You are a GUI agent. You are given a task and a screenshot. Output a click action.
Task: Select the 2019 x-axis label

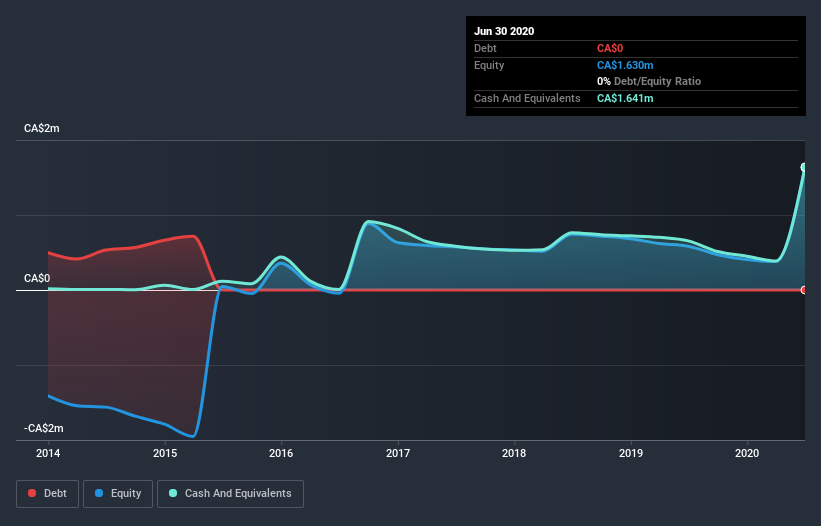631,453
